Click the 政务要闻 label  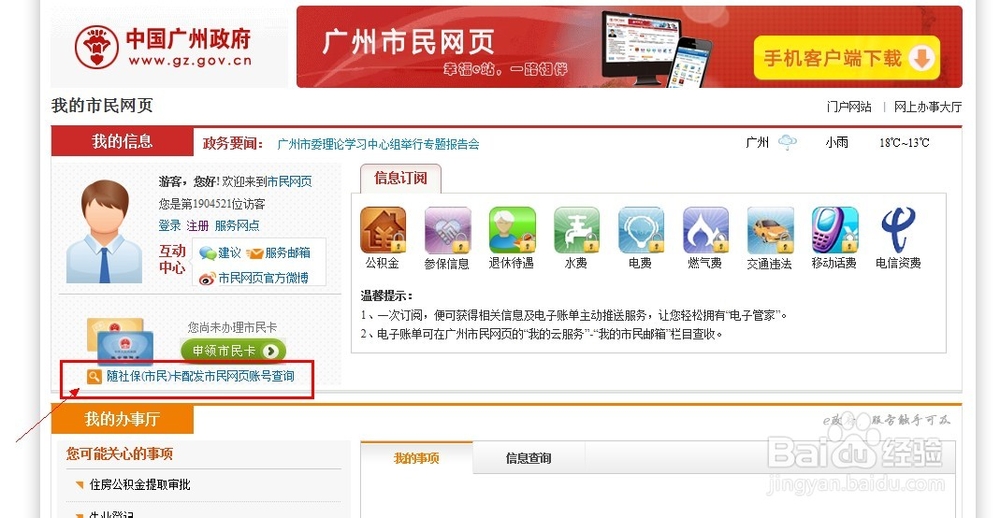pyautogui.click(x=233, y=144)
